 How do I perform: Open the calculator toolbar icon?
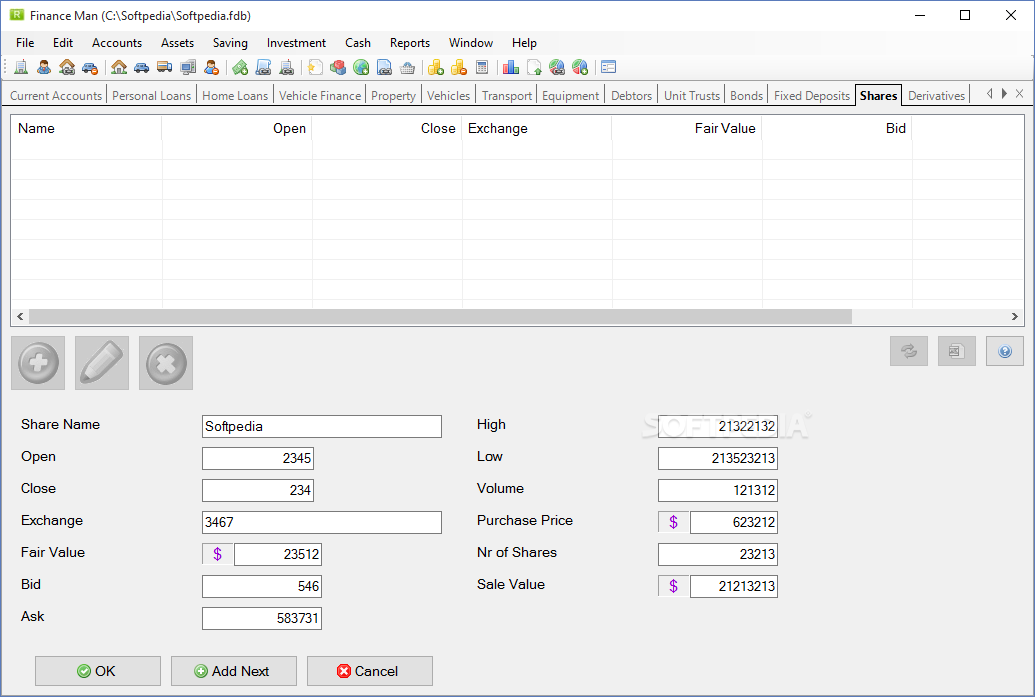482,67
